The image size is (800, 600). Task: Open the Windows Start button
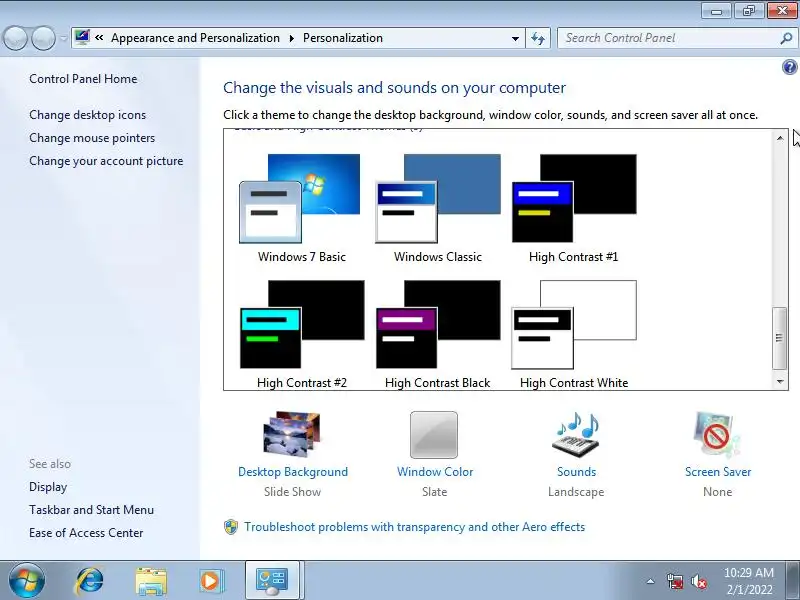pos(27,581)
